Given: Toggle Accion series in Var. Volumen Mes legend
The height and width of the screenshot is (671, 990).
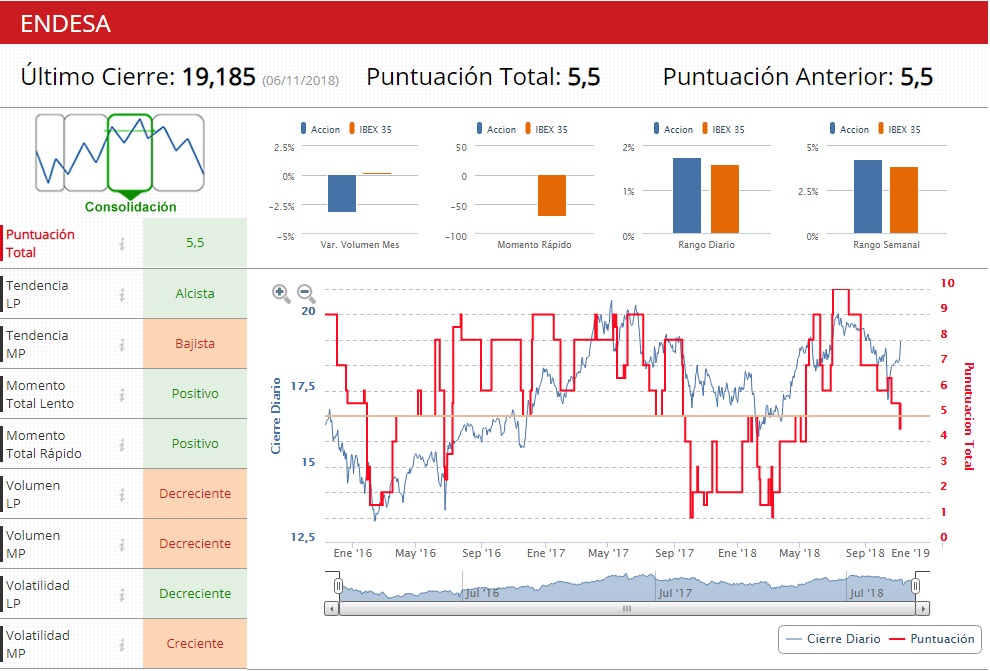Looking at the screenshot, I should coord(321,129).
